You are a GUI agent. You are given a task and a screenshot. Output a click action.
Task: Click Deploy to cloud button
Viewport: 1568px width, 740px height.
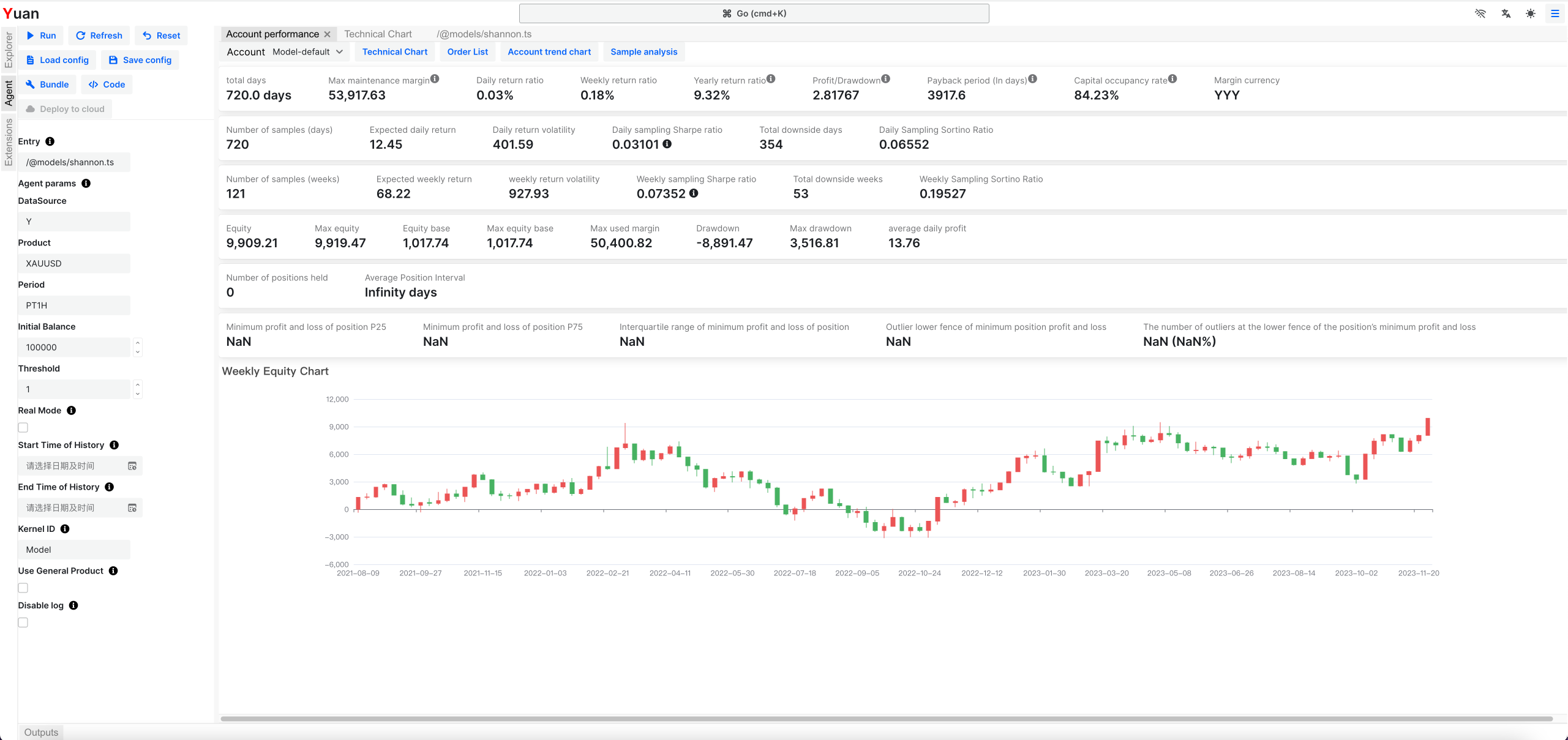coord(65,109)
